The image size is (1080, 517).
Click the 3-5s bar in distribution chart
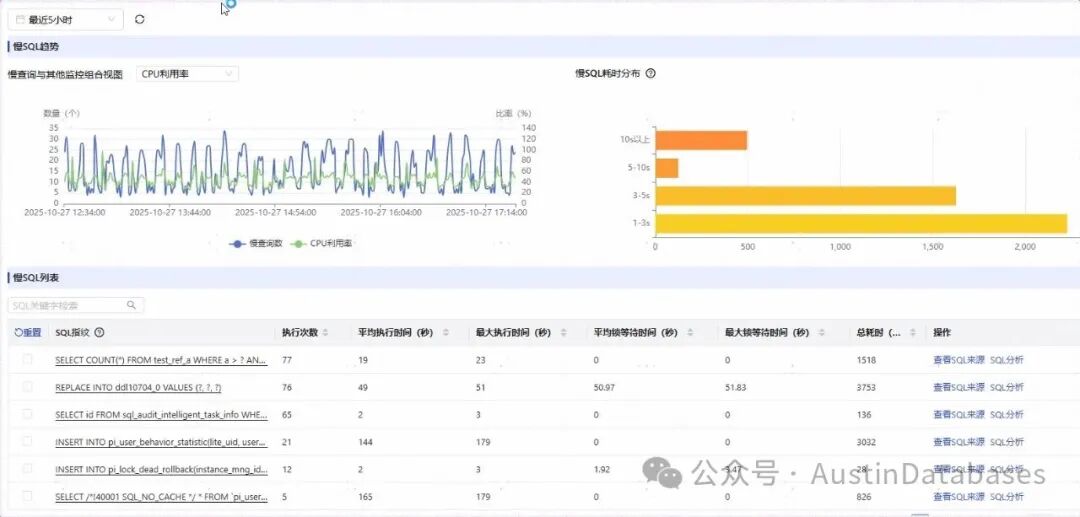tap(805, 196)
